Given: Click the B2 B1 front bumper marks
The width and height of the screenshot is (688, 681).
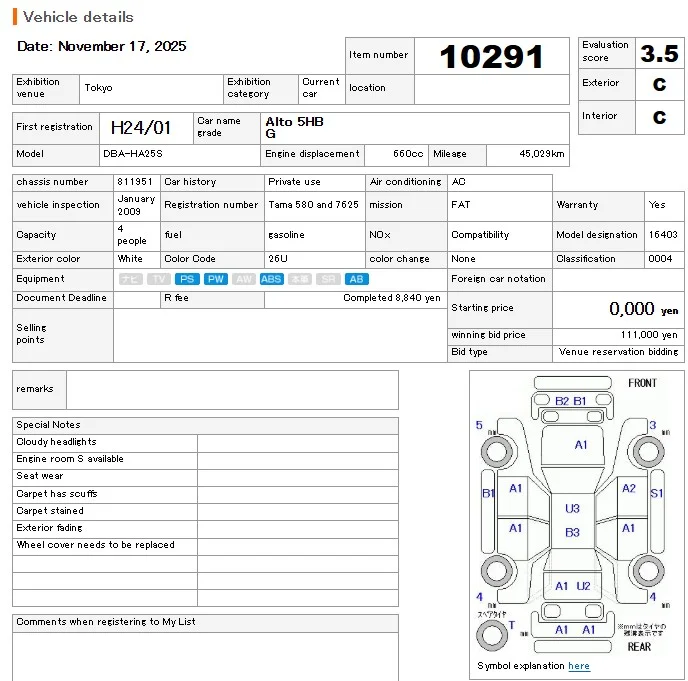Looking at the screenshot, I should pos(571,400).
